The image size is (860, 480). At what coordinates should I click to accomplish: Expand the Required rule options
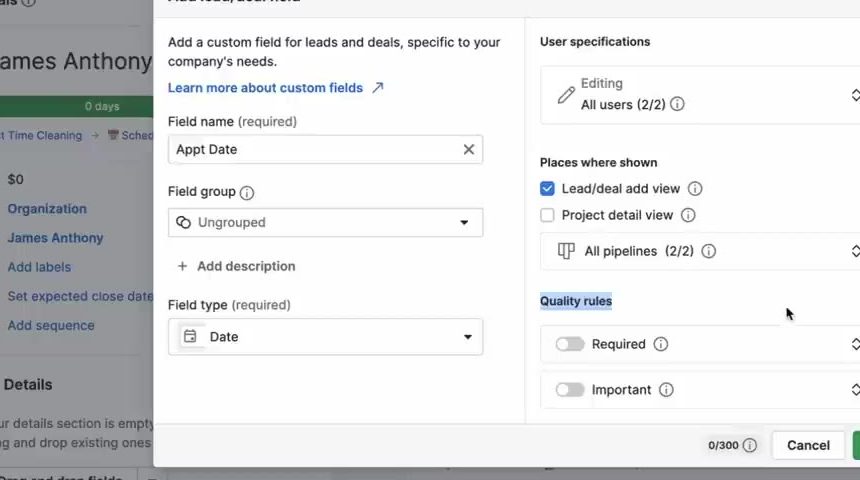[x=855, y=344]
